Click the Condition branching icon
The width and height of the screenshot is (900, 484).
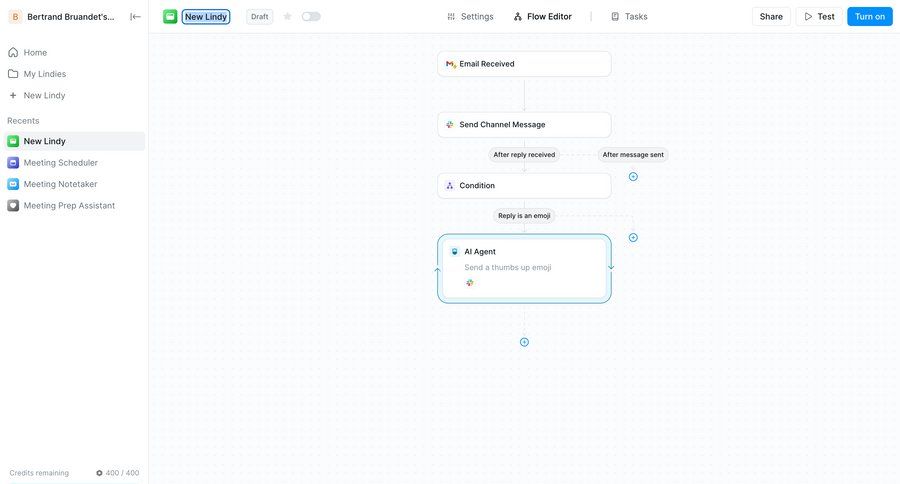coord(450,185)
